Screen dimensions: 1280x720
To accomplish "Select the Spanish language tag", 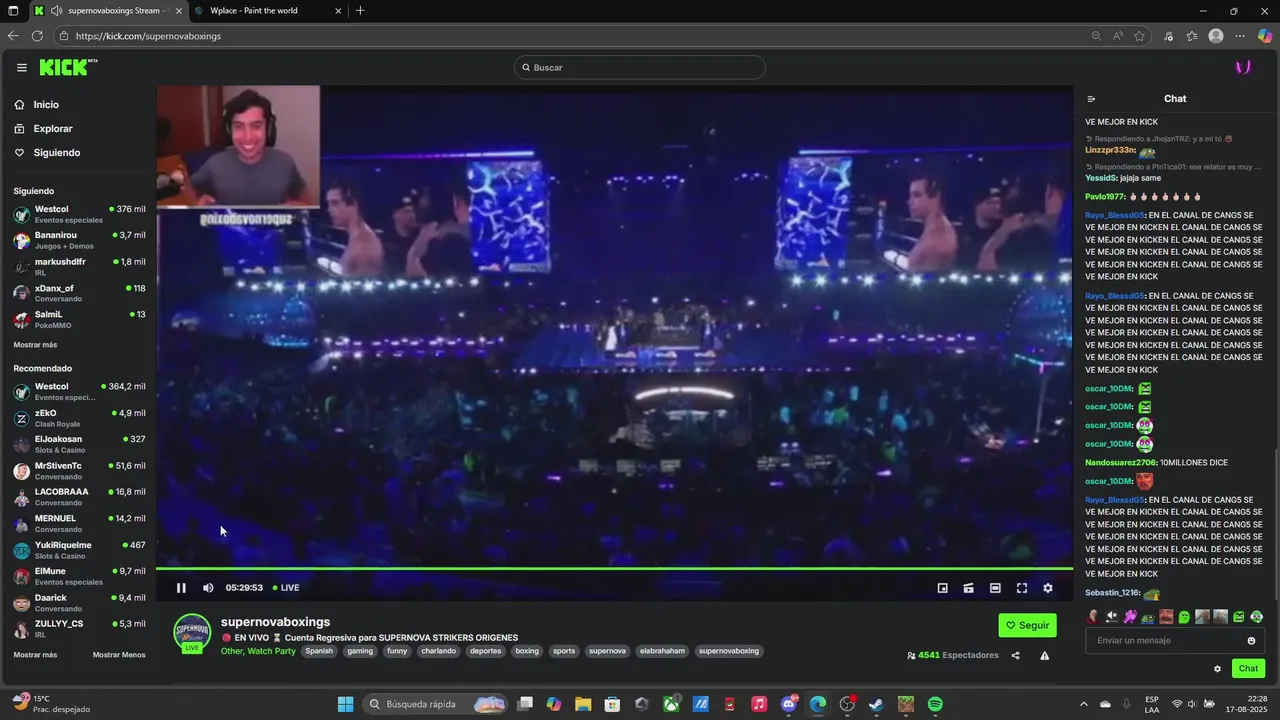I will coord(319,651).
